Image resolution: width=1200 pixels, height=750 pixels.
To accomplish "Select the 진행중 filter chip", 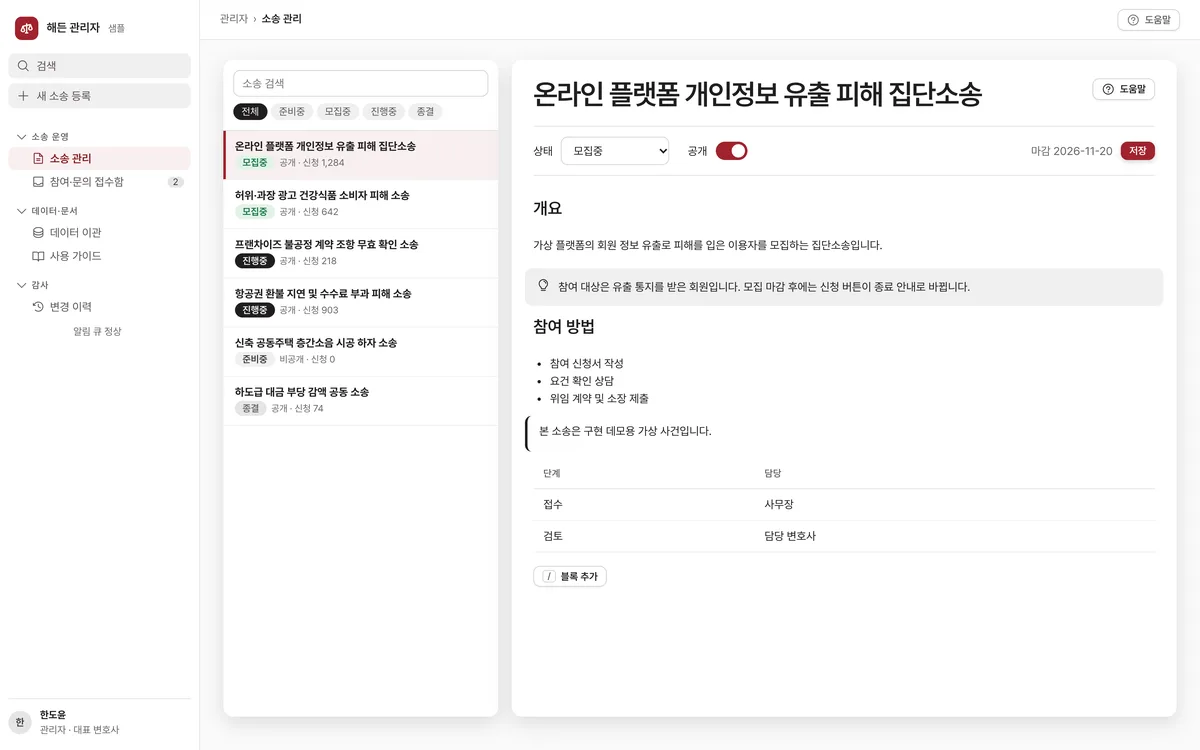I will (x=384, y=112).
